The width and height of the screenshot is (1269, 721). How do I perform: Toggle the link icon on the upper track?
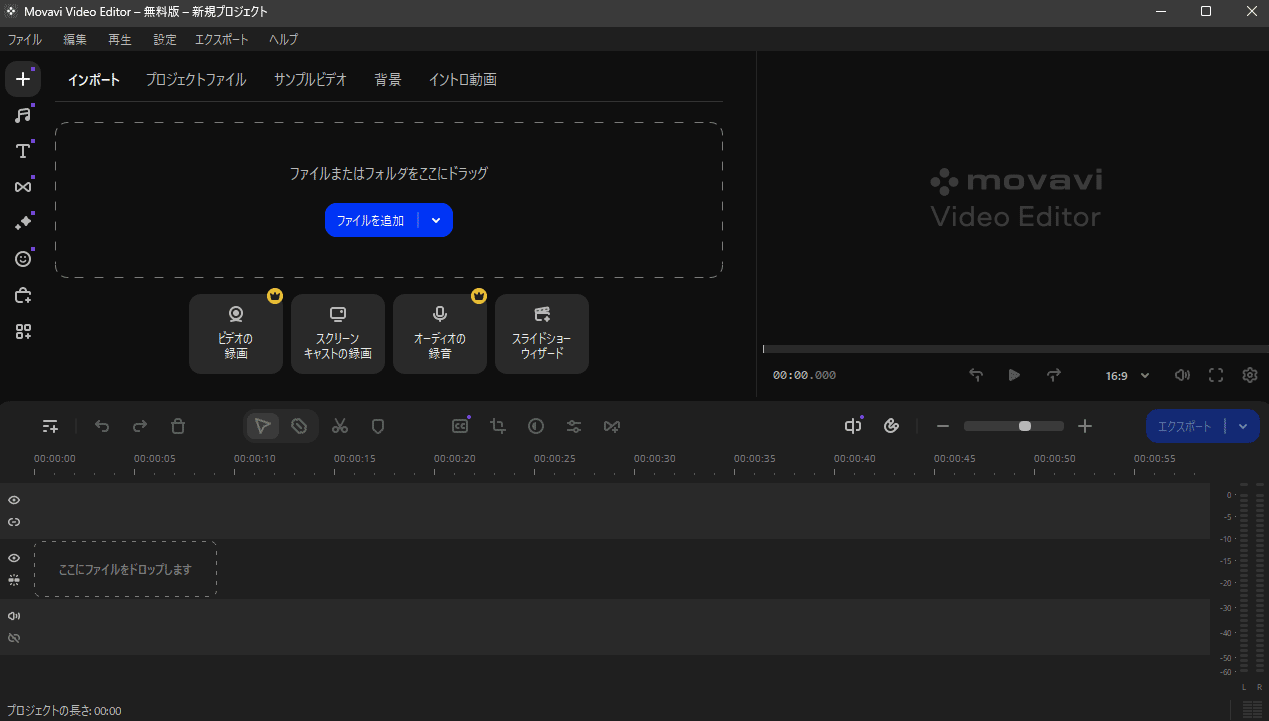click(14, 521)
